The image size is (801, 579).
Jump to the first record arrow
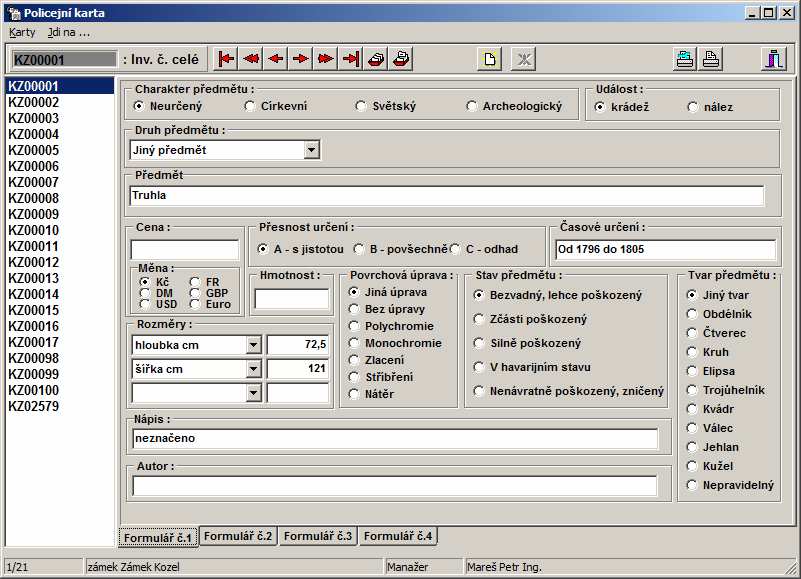click(x=226, y=59)
